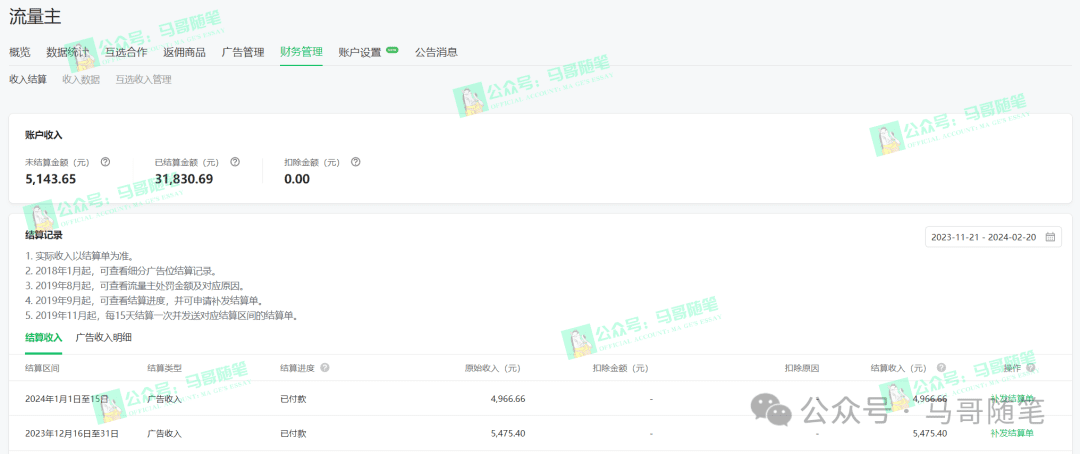Go to the 互选合作 tab
1080x454 pixels.
pos(125,52)
